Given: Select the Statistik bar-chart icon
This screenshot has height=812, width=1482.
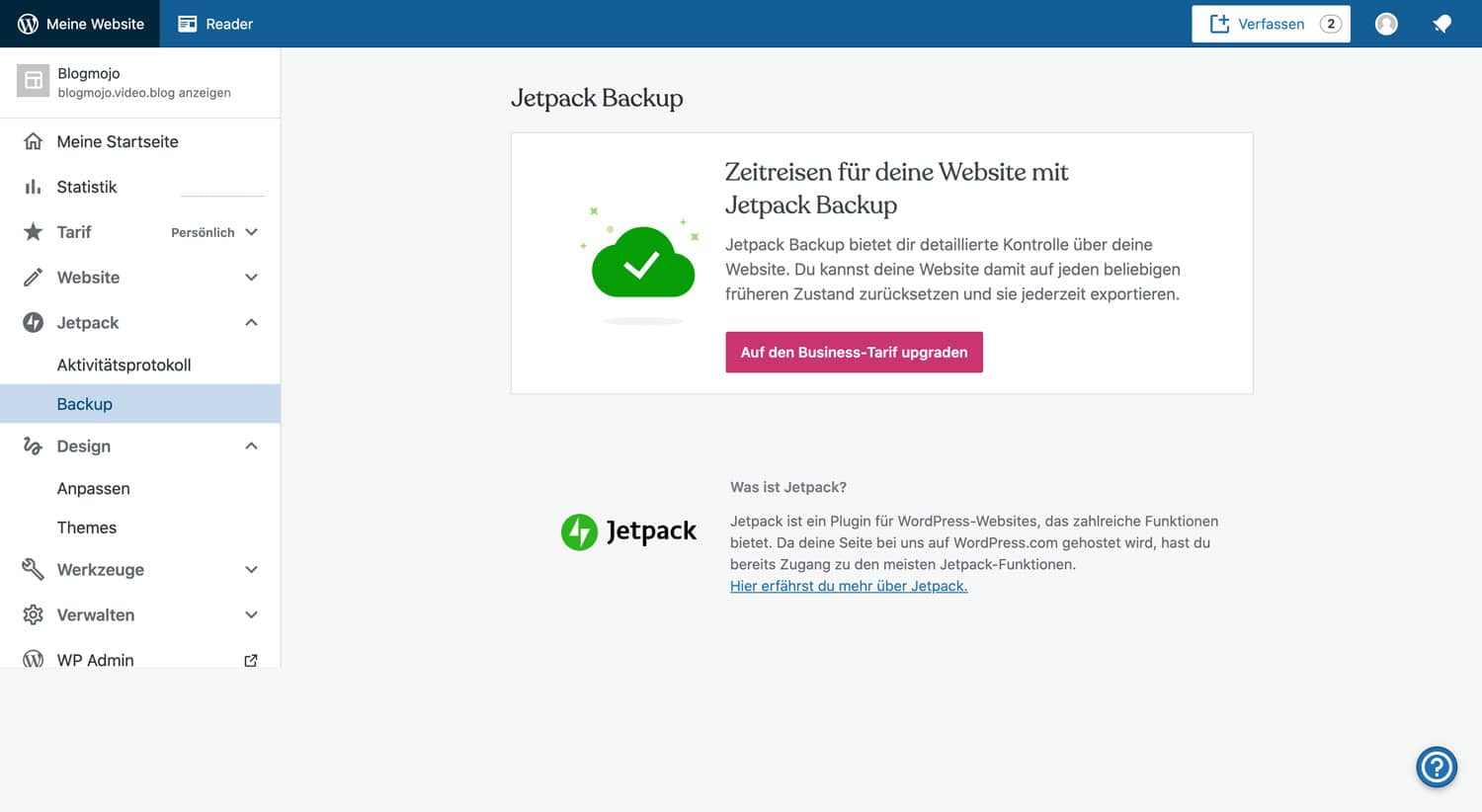Looking at the screenshot, I should (33, 187).
